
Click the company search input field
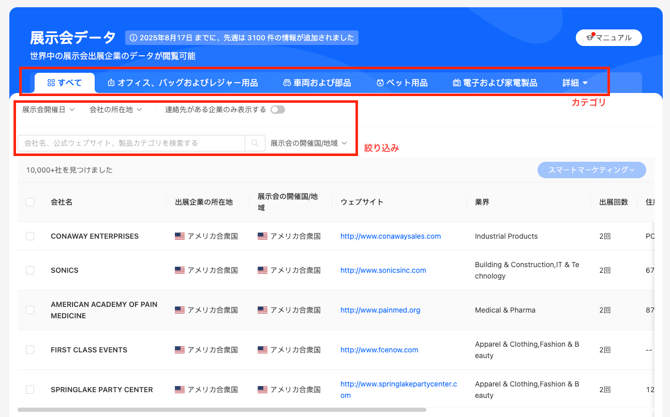(x=130, y=143)
